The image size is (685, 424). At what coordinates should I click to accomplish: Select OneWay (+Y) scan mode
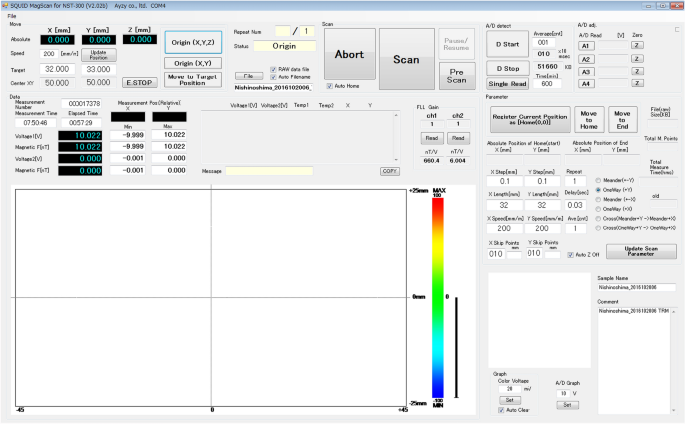pos(598,190)
